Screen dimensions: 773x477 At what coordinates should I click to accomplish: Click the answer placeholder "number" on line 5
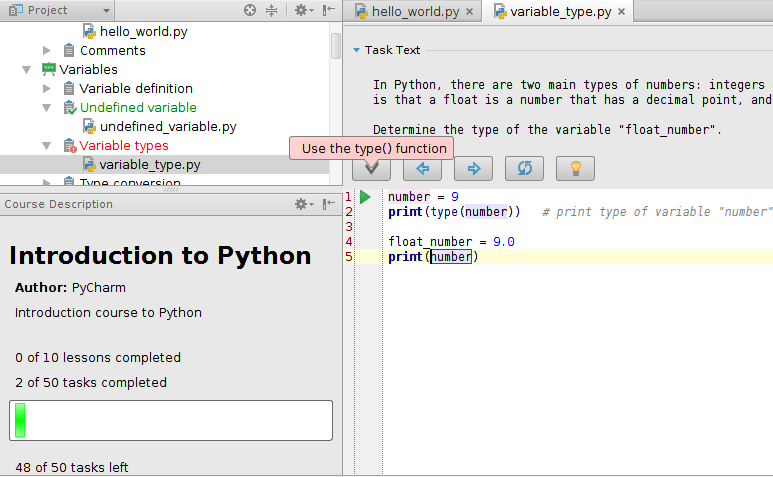[452, 257]
